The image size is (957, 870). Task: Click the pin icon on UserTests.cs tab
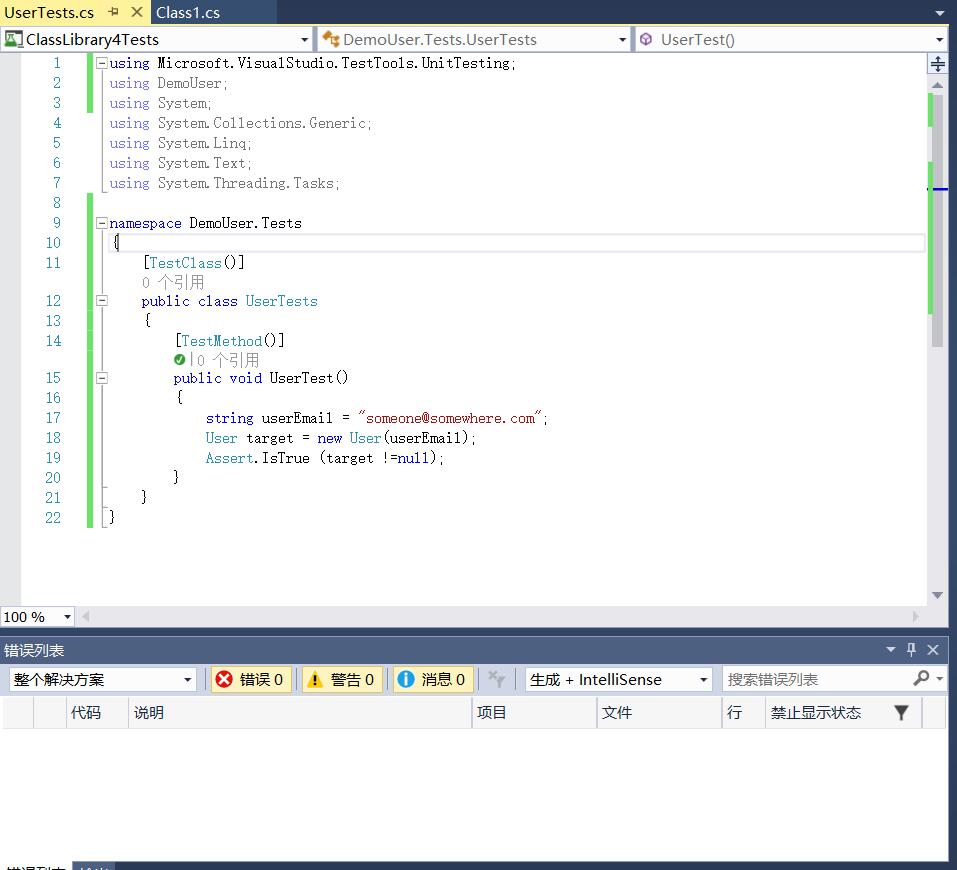[x=113, y=12]
